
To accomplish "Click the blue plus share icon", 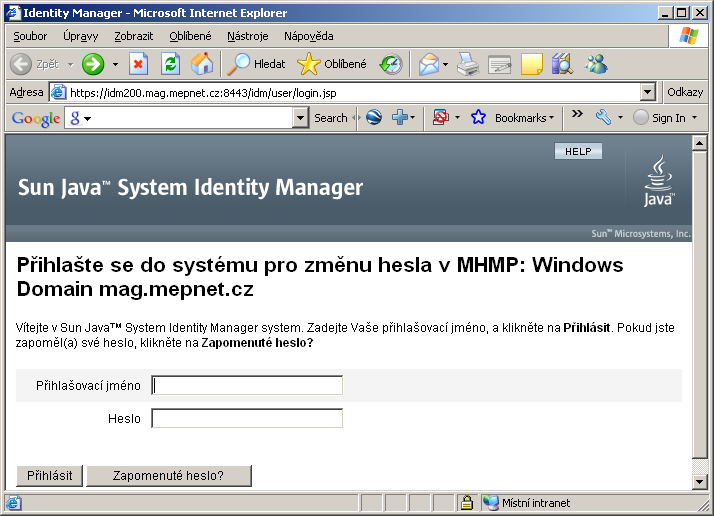I will 399,118.
